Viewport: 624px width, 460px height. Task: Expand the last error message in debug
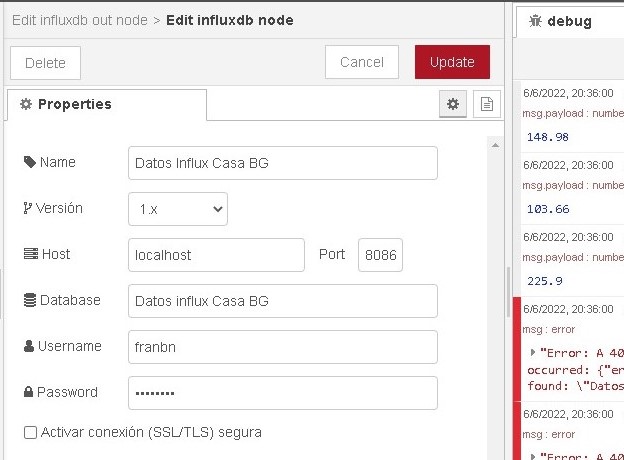[533, 456]
